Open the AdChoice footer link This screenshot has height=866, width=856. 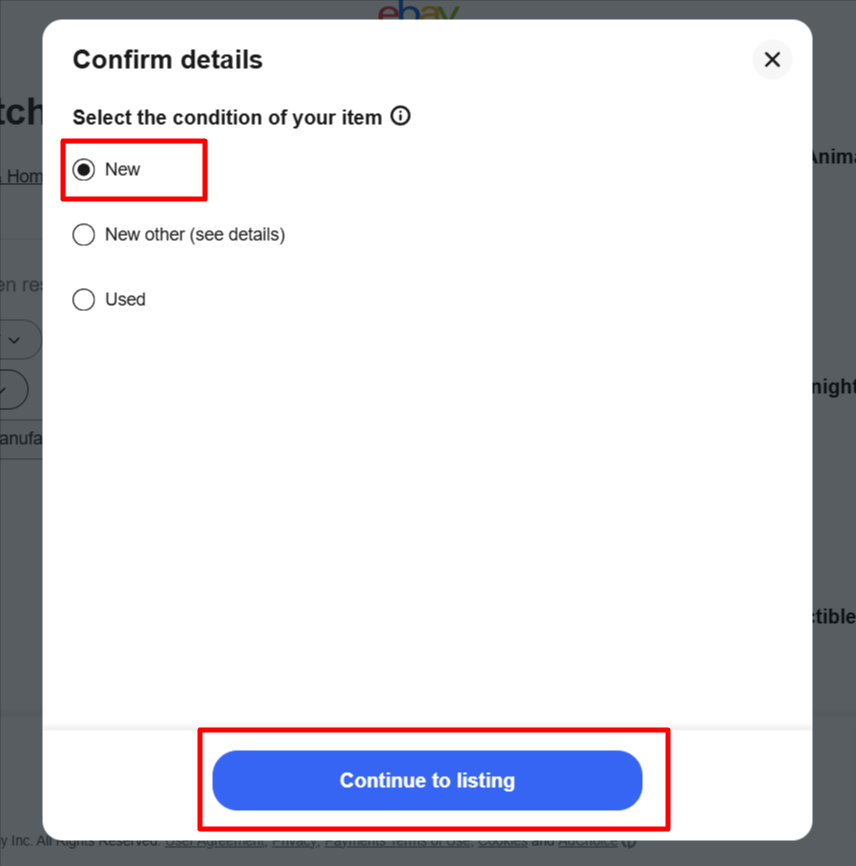[x=588, y=842]
